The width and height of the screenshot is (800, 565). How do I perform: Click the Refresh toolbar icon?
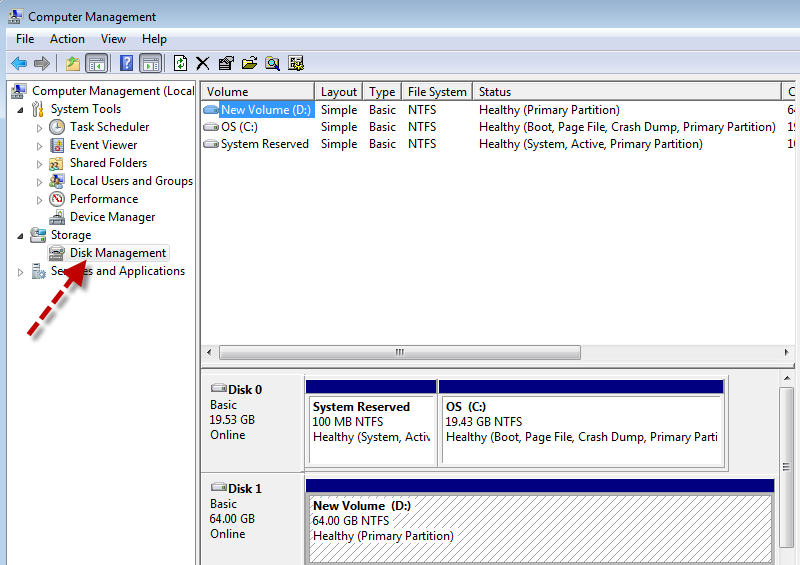click(180, 63)
